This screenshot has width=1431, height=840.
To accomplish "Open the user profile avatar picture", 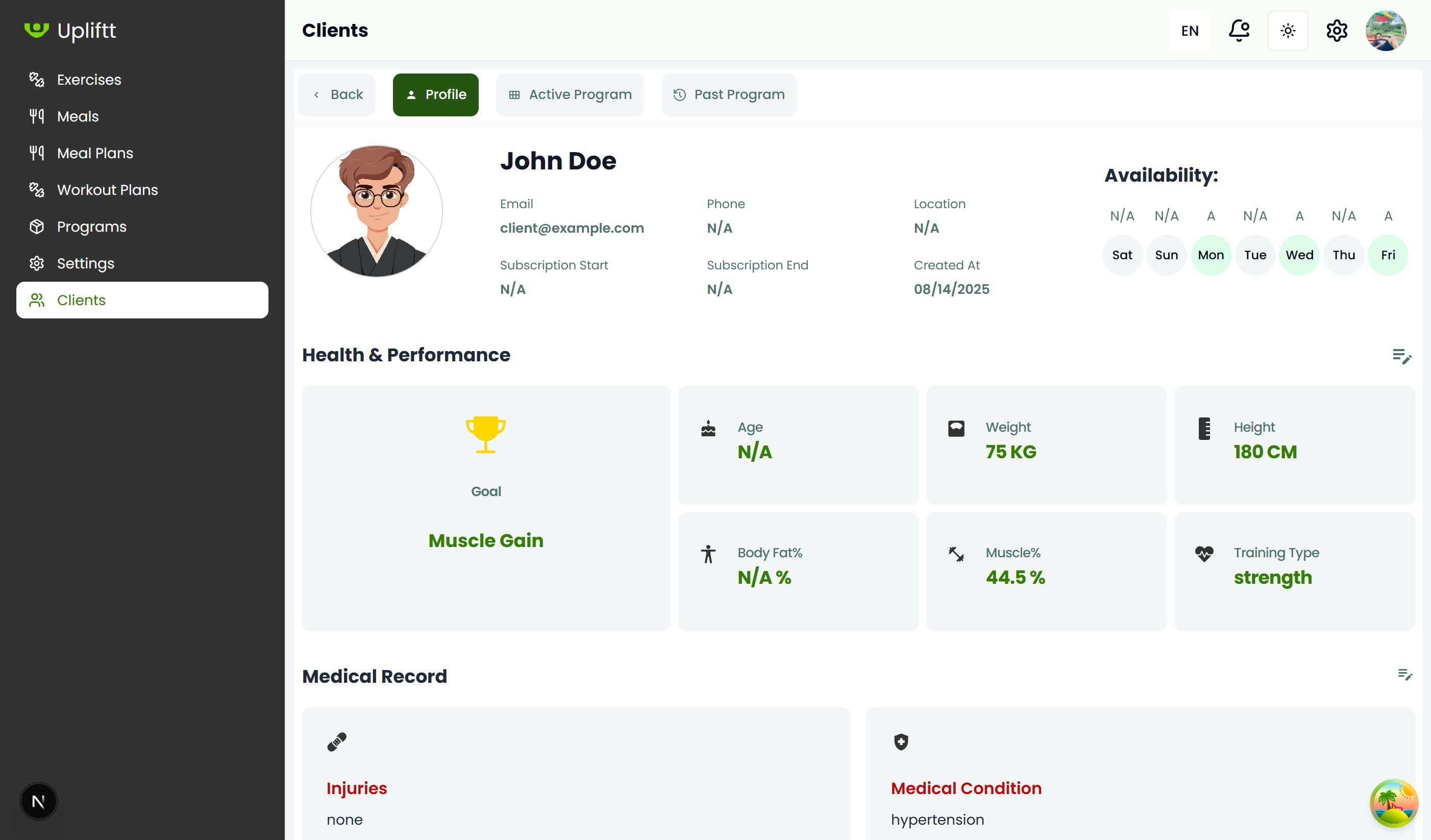I will click(x=1386, y=30).
